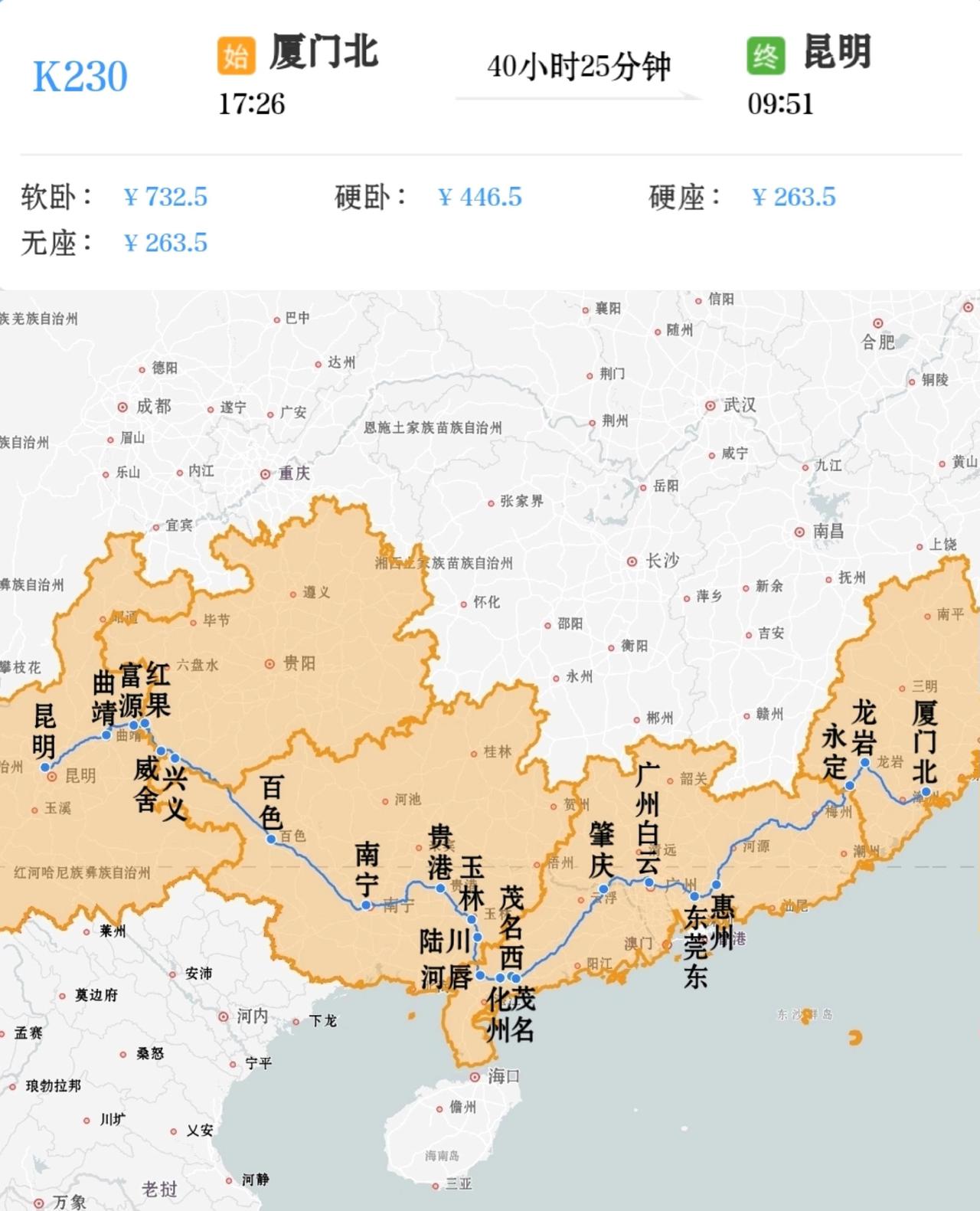Click the 桂林 city label
980x1211 pixels.
498,752
